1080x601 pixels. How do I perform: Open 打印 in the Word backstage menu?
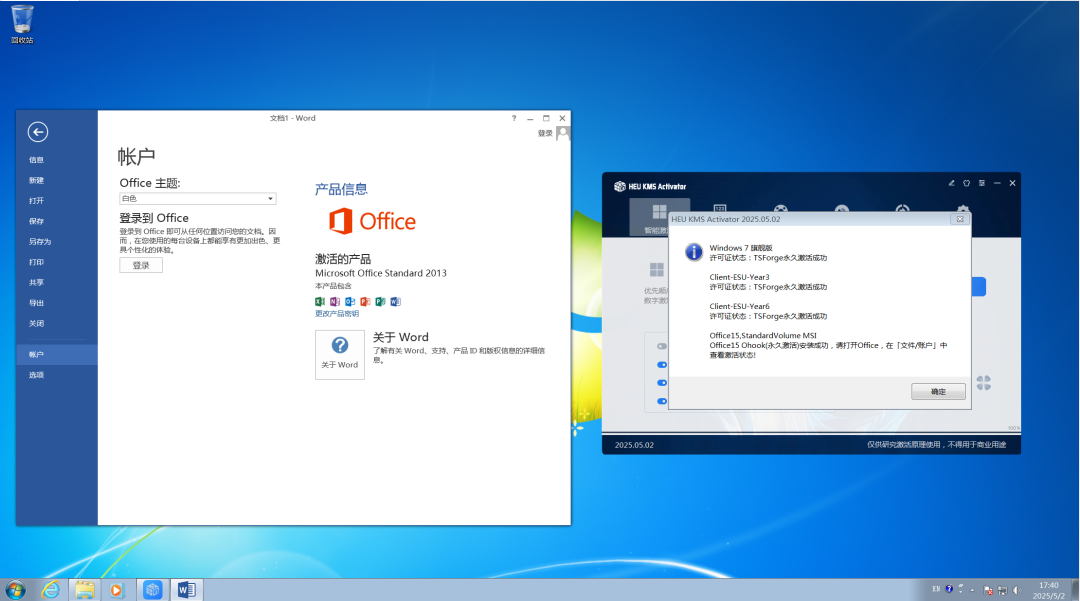pos(37,262)
